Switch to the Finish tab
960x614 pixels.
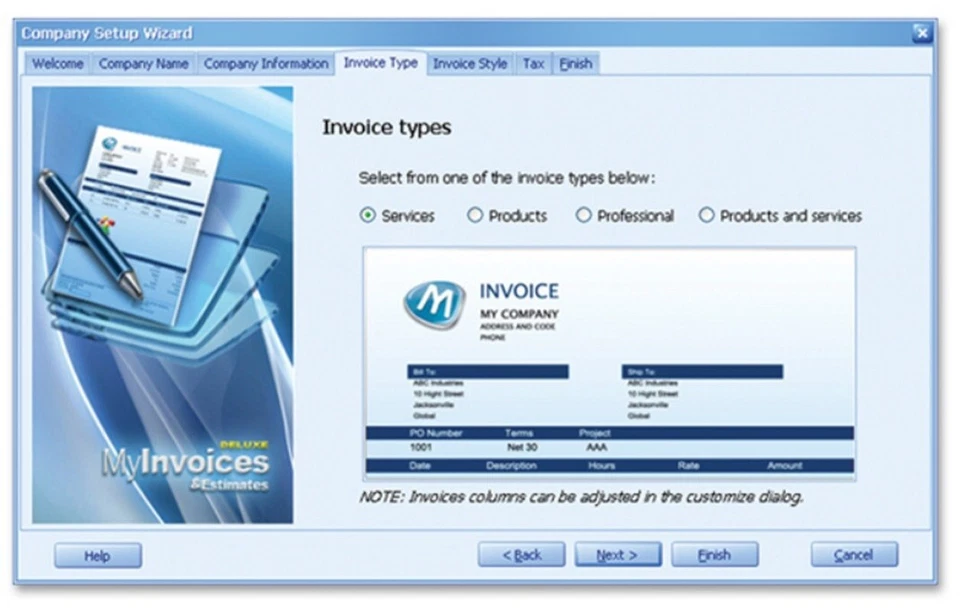tap(576, 63)
